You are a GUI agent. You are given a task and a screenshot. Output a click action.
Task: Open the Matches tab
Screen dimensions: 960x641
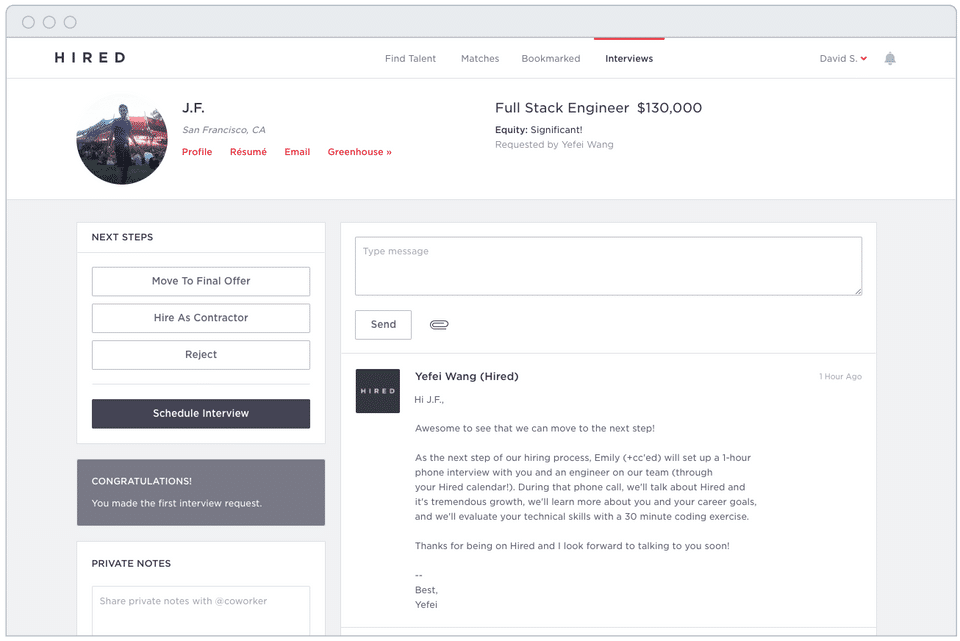click(480, 59)
